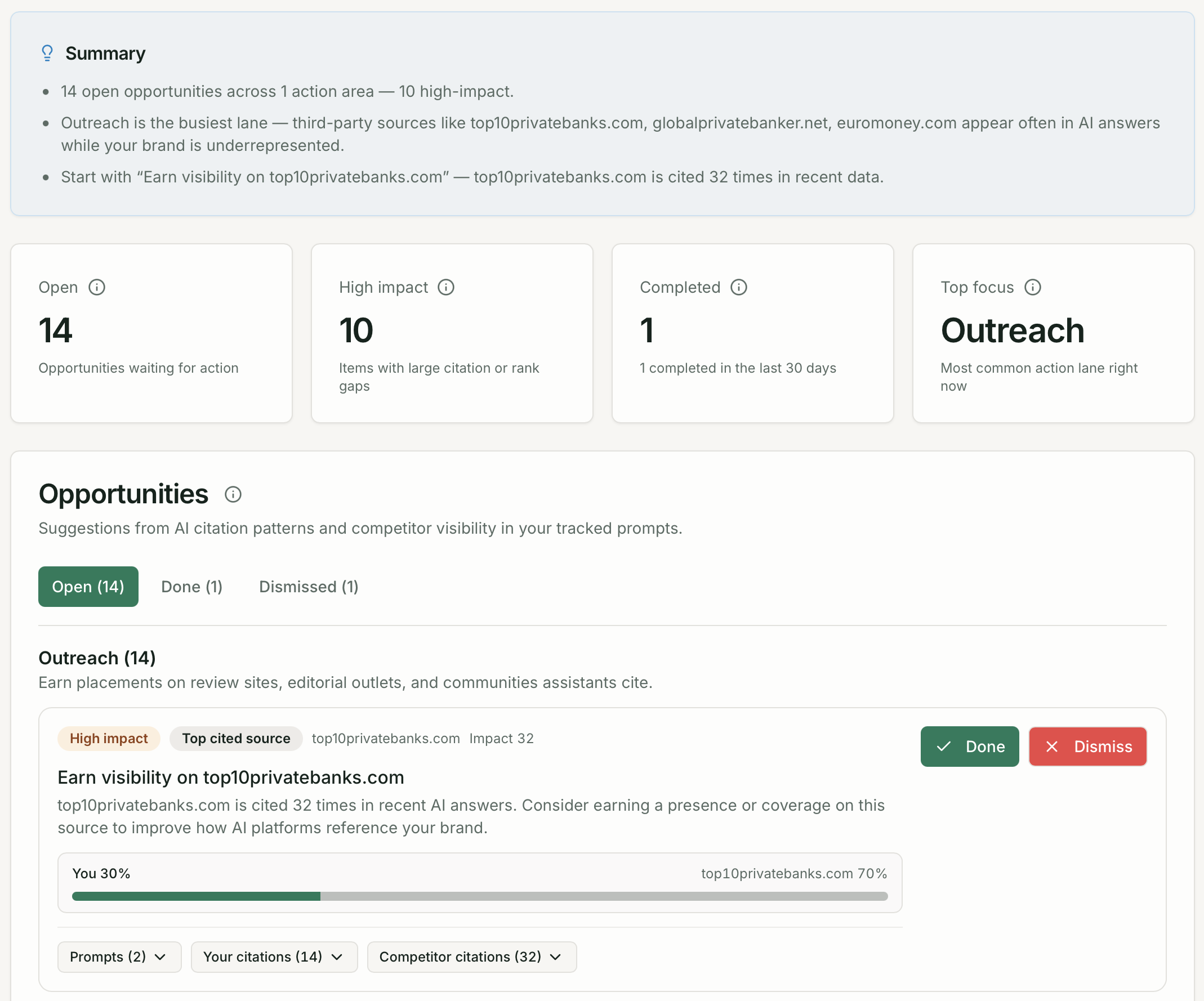
Task: Expand the Competitor citations (32) dropdown
Action: click(x=472, y=957)
